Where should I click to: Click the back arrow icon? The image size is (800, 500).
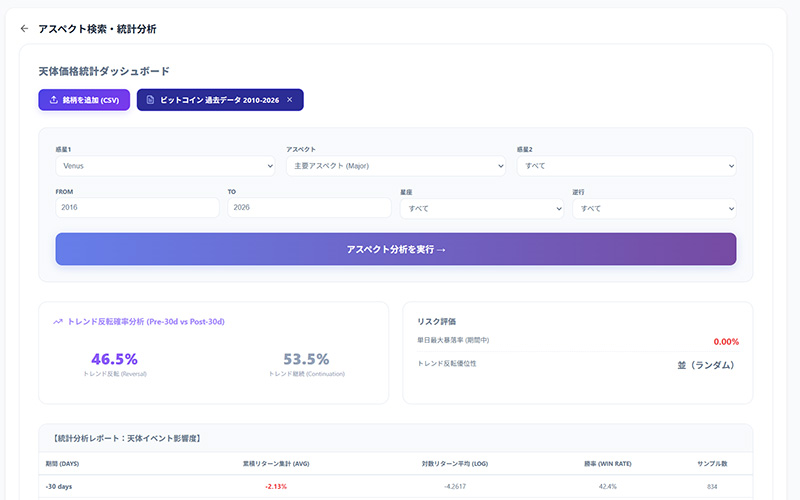click(24, 29)
